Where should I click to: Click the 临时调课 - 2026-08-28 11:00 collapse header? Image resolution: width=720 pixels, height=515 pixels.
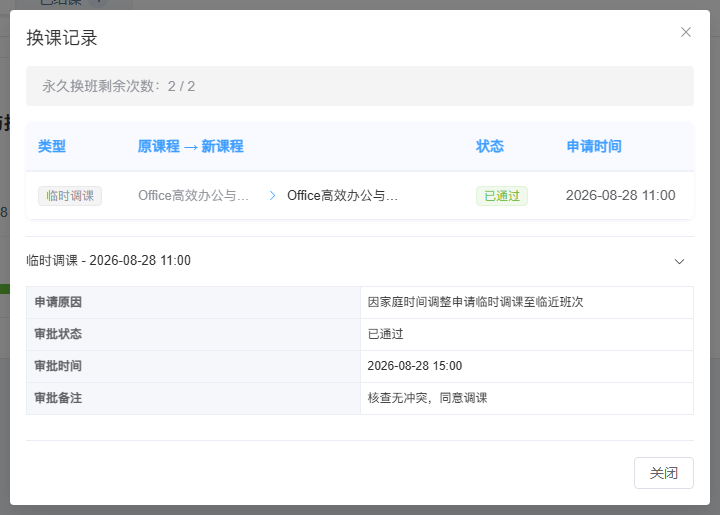[360, 261]
